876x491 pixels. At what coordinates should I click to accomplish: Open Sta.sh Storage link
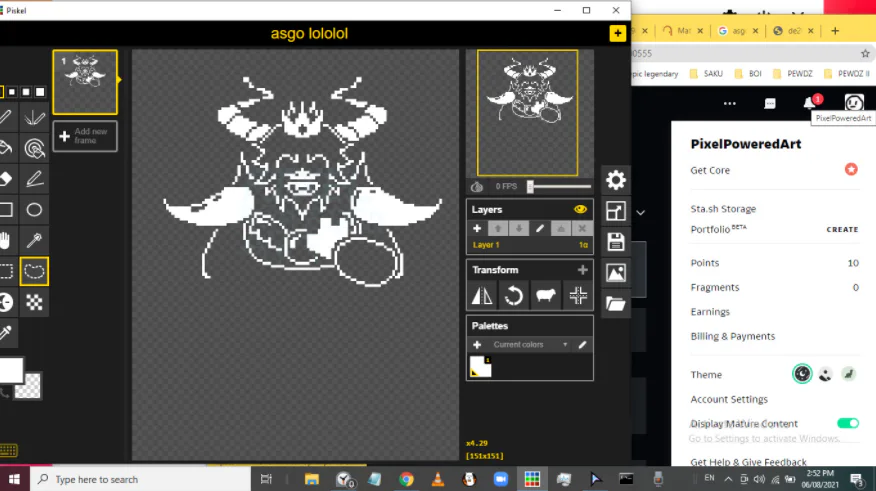click(723, 209)
